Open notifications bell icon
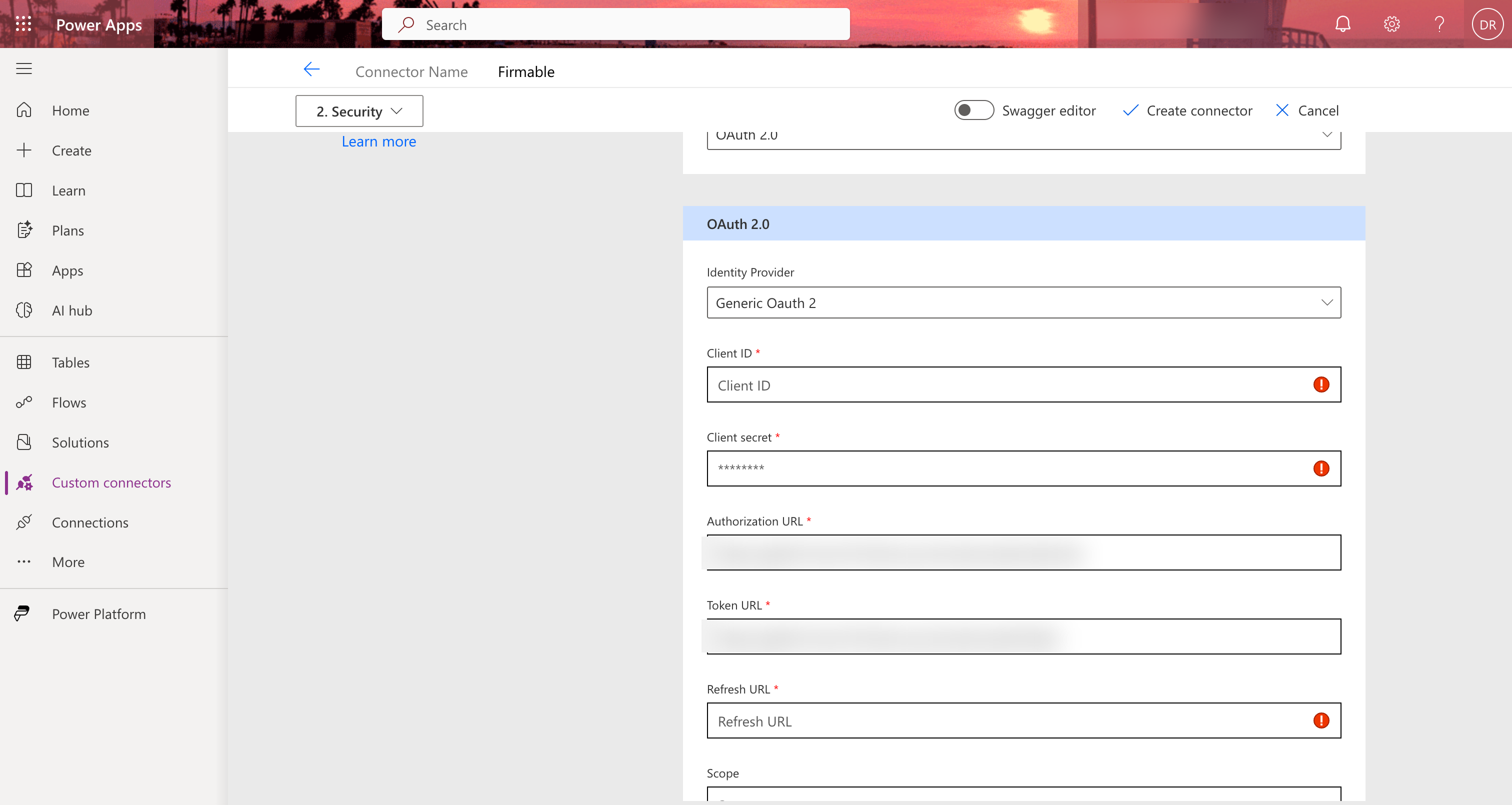This screenshot has width=1512, height=805. [1343, 24]
